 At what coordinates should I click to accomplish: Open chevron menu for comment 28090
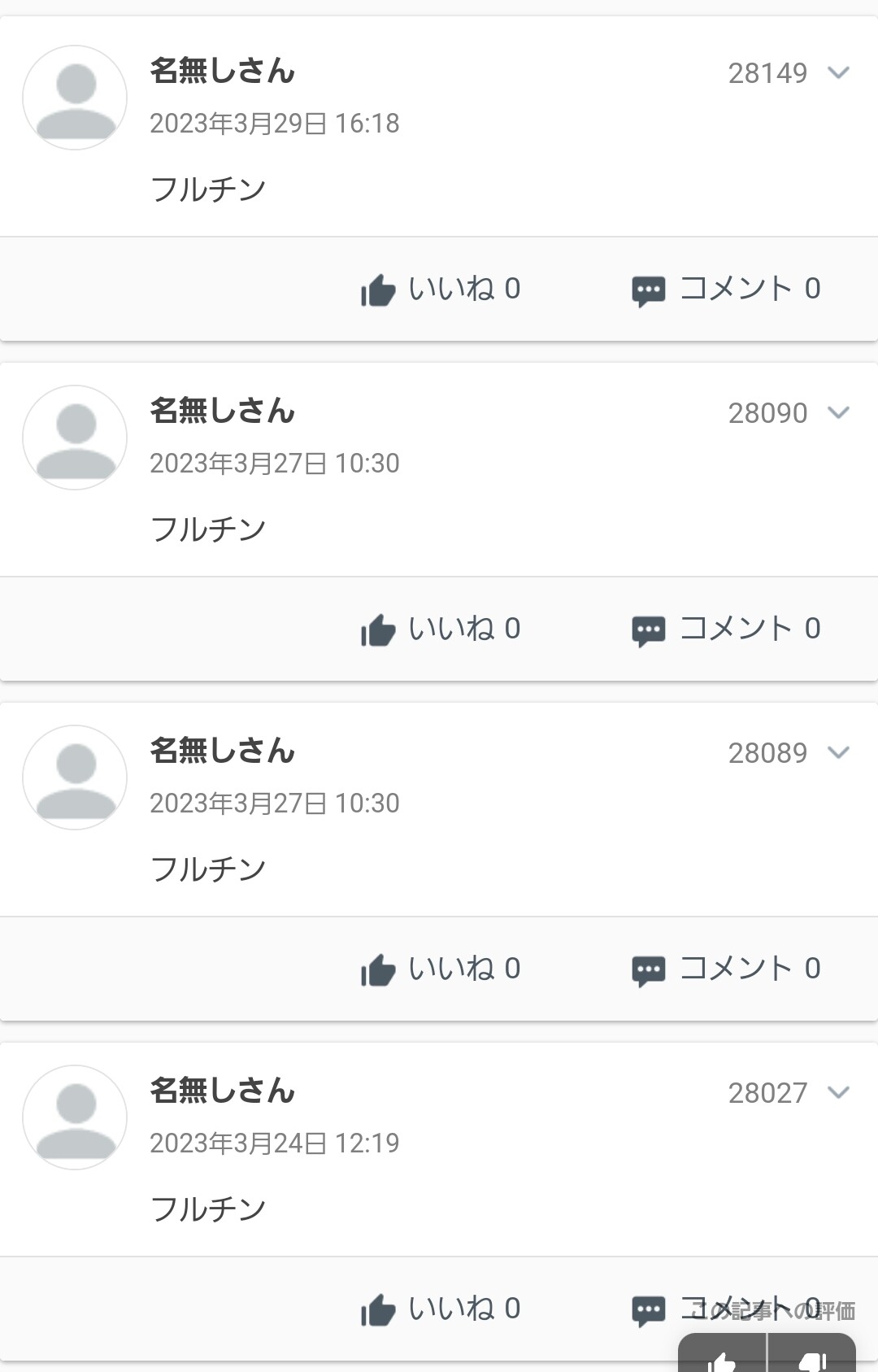point(838,413)
